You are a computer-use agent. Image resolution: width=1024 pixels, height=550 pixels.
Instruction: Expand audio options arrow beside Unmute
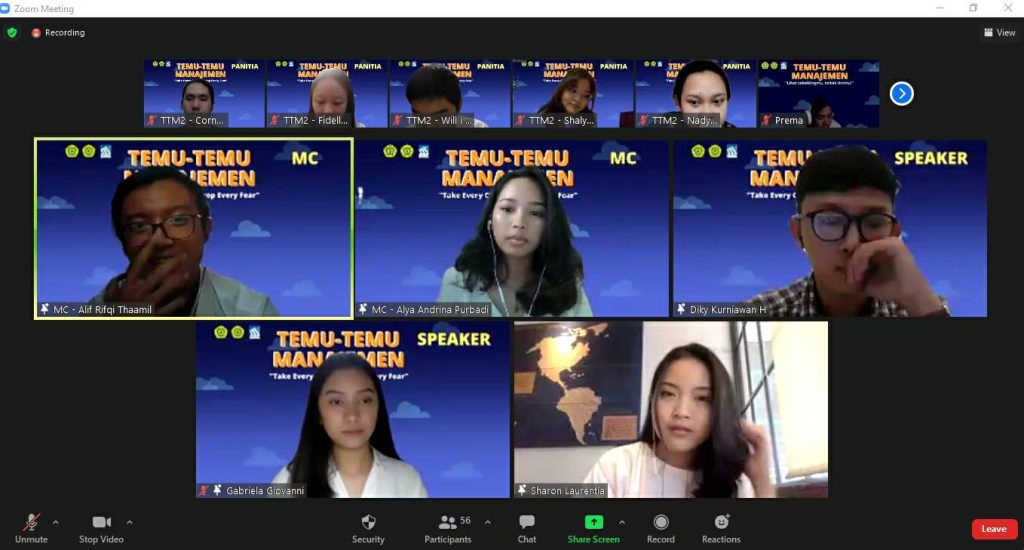coord(55,522)
